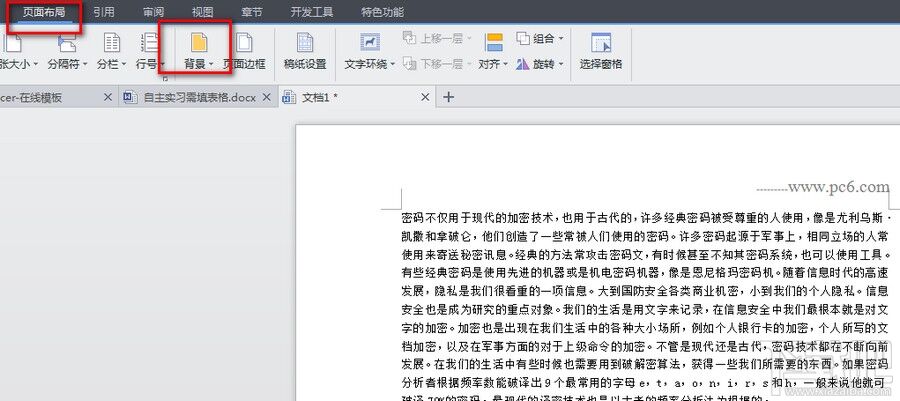Image resolution: width=900 pixels, height=401 pixels.
Task: Expand the 纸张大小 dropdown arrow
Action: (36, 64)
